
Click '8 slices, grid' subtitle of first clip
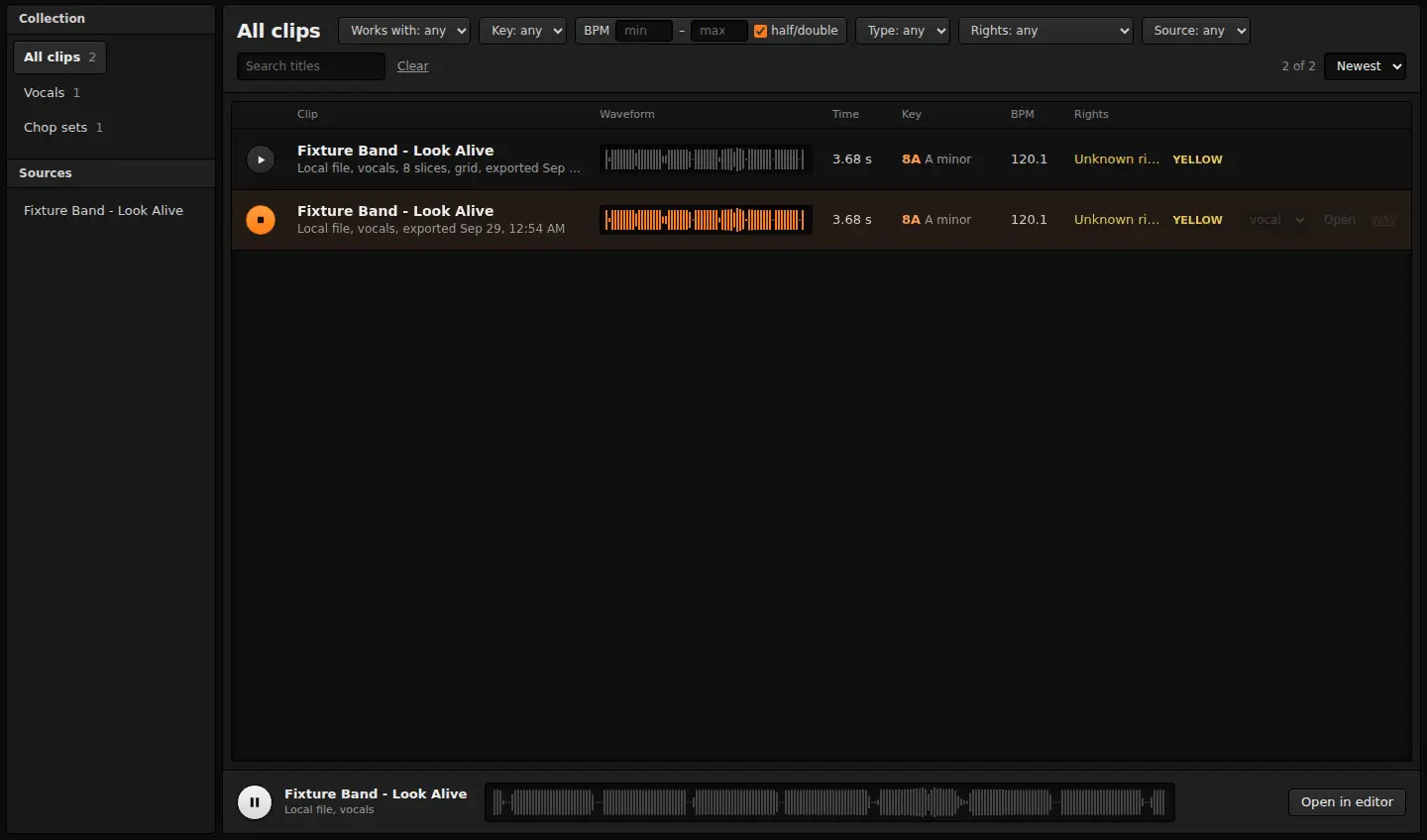441,168
